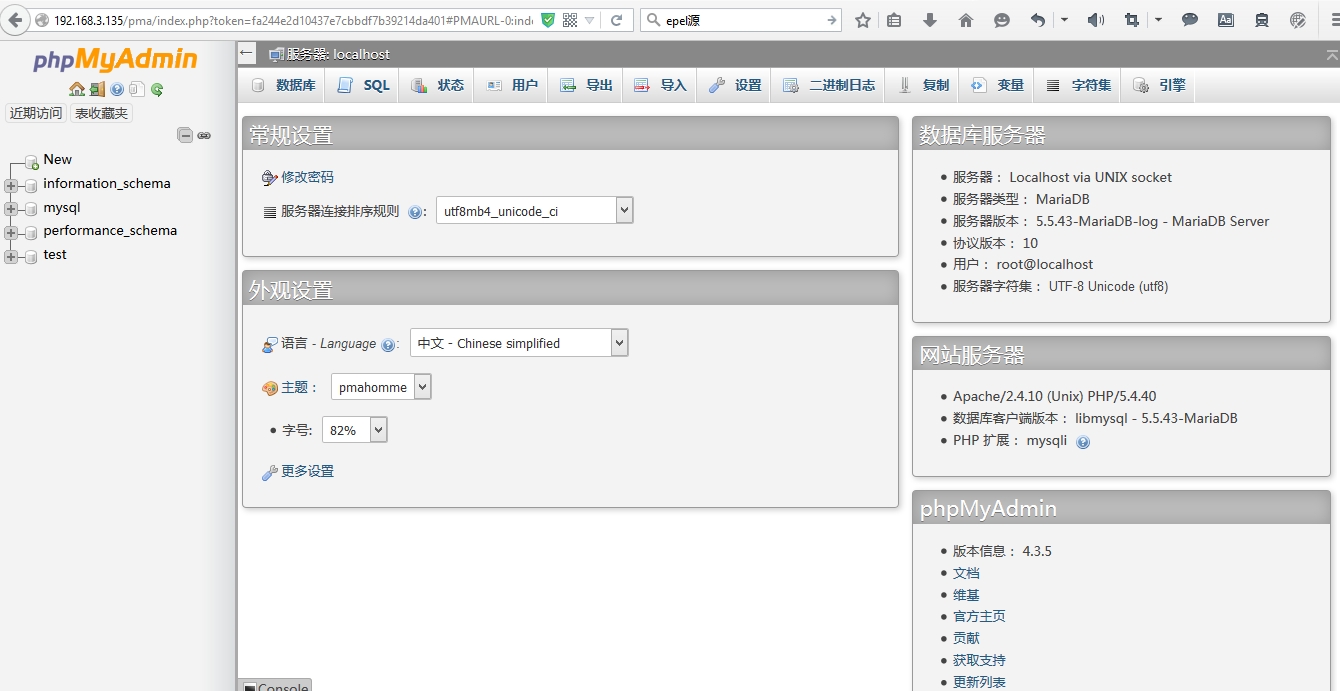Viewport: 1340px width, 691px height.
Task: Bookmark the page with the star icon
Action: pos(863,20)
